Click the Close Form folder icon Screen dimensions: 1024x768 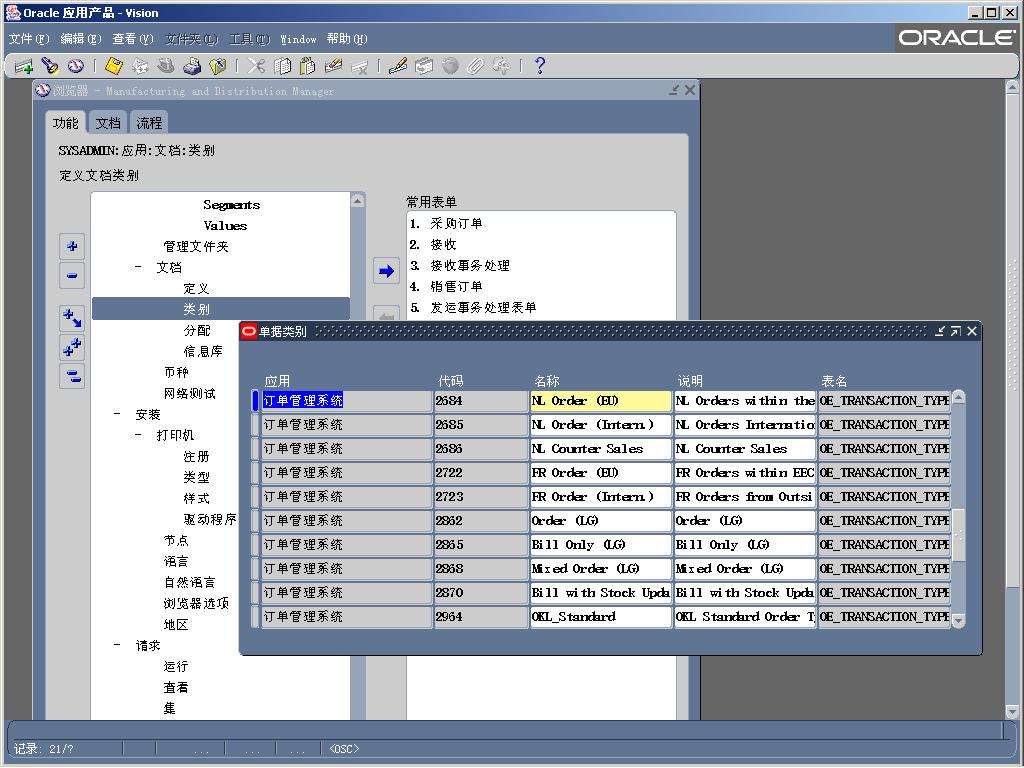pyautogui.click(x=217, y=66)
